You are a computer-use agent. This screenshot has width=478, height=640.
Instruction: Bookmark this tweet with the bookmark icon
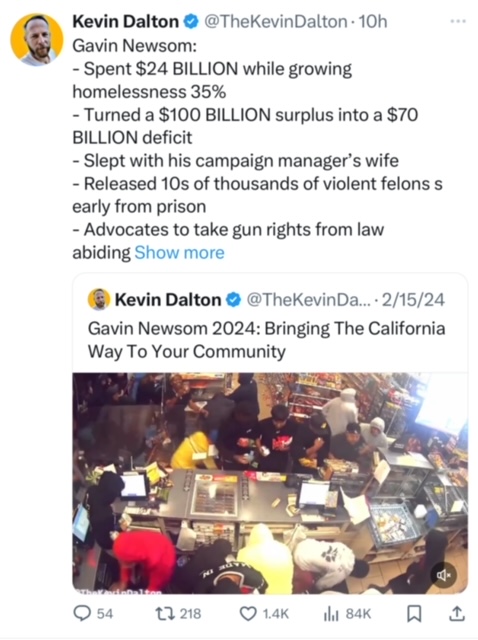414,613
